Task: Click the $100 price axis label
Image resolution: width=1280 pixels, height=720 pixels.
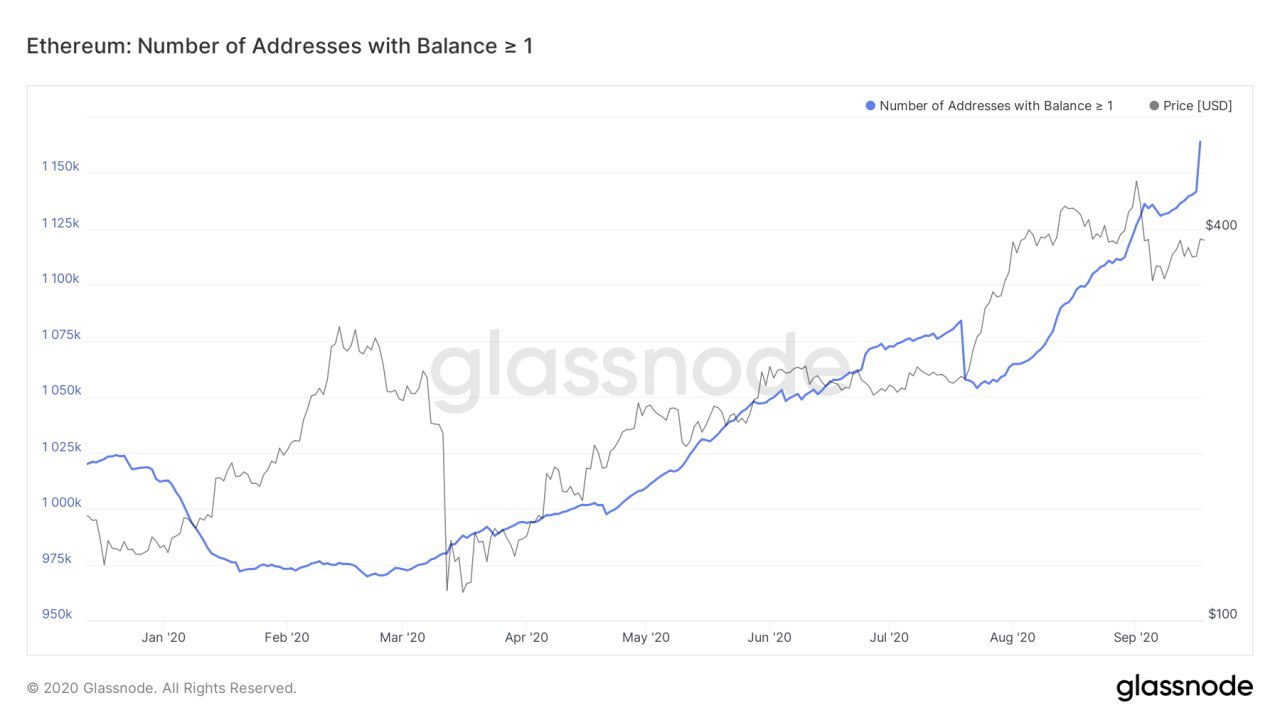Action: (1221, 614)
